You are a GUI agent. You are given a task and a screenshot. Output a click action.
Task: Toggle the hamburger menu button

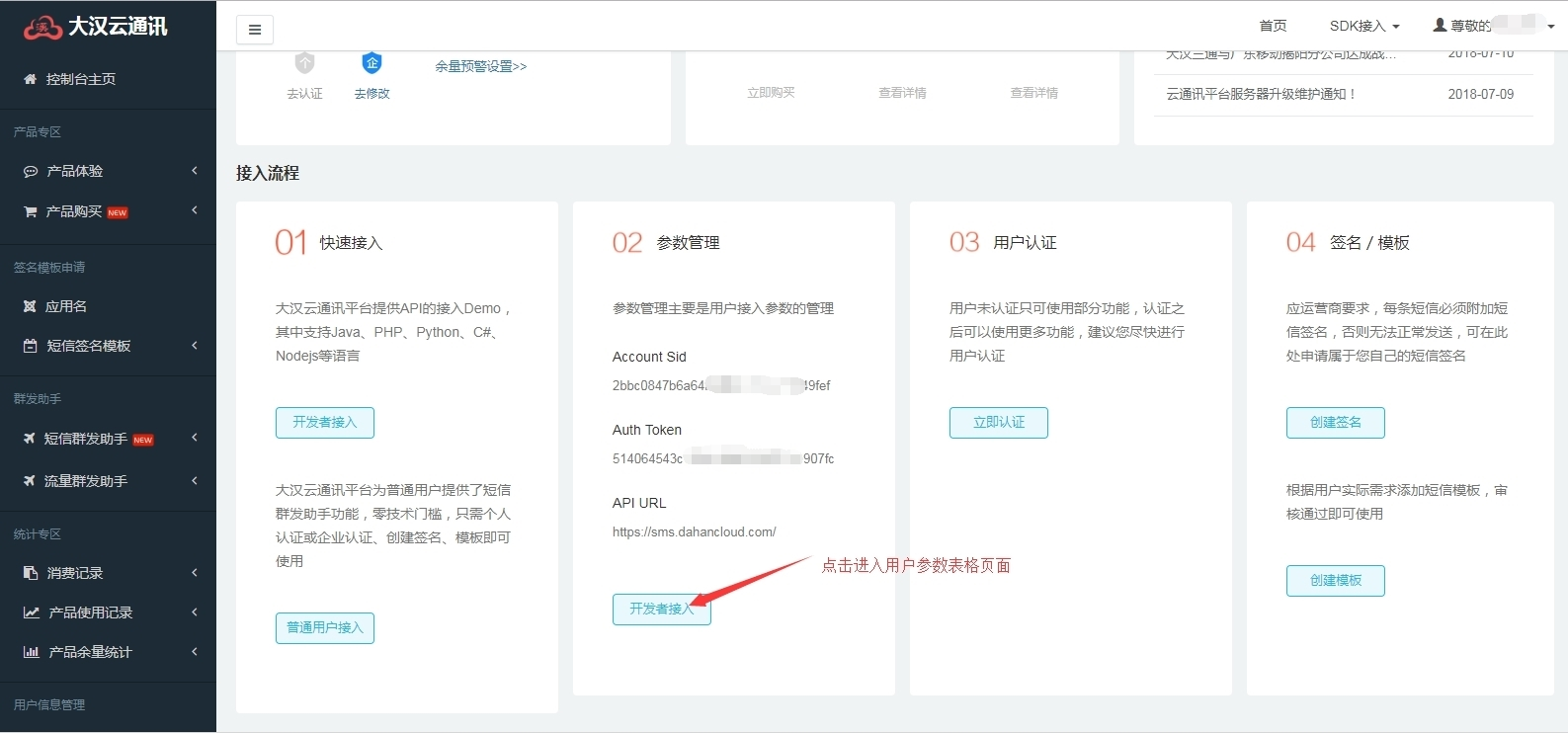pyautogui.click(x=255, y=30)
